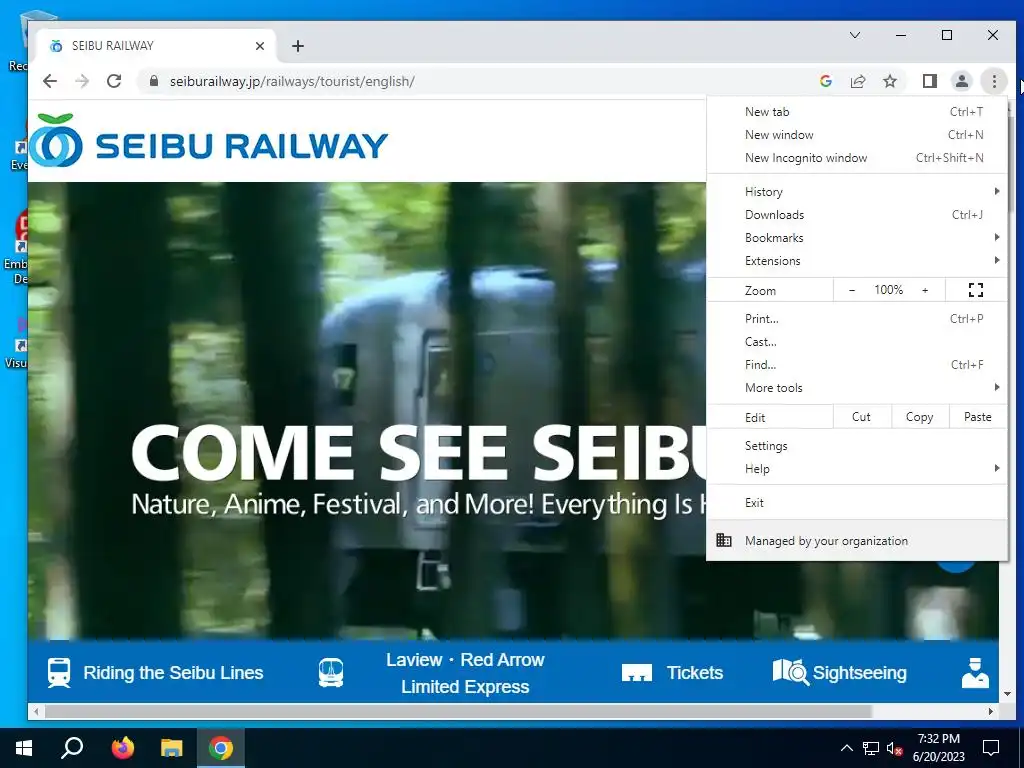
Task: Click the three-dot Chrome menu button
Action: pos(994,81)
